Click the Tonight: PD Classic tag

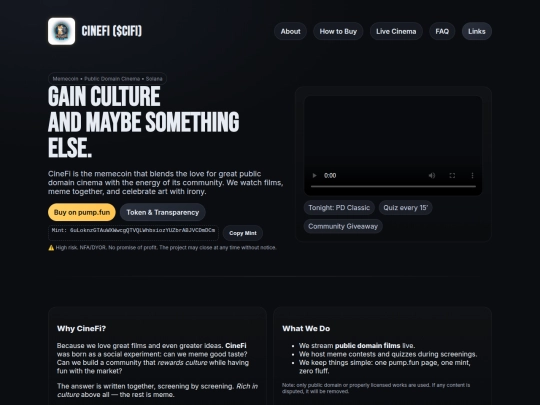339,208
